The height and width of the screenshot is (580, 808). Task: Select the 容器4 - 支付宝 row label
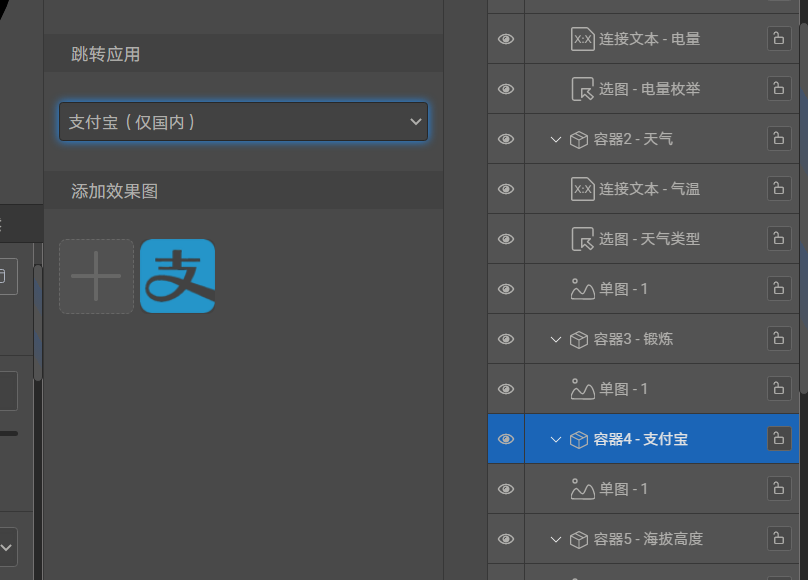(641, 439)
